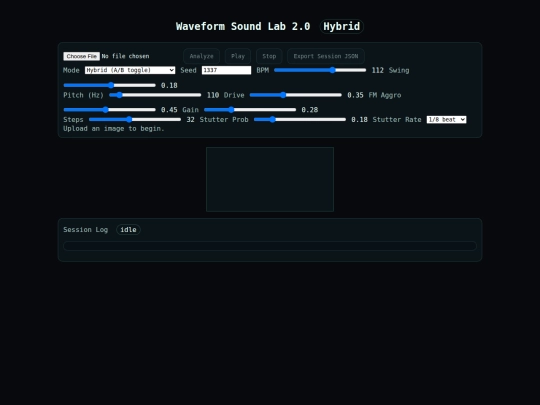
Task: Click the 'Upload an image to begin.' text
Action: 114,129
